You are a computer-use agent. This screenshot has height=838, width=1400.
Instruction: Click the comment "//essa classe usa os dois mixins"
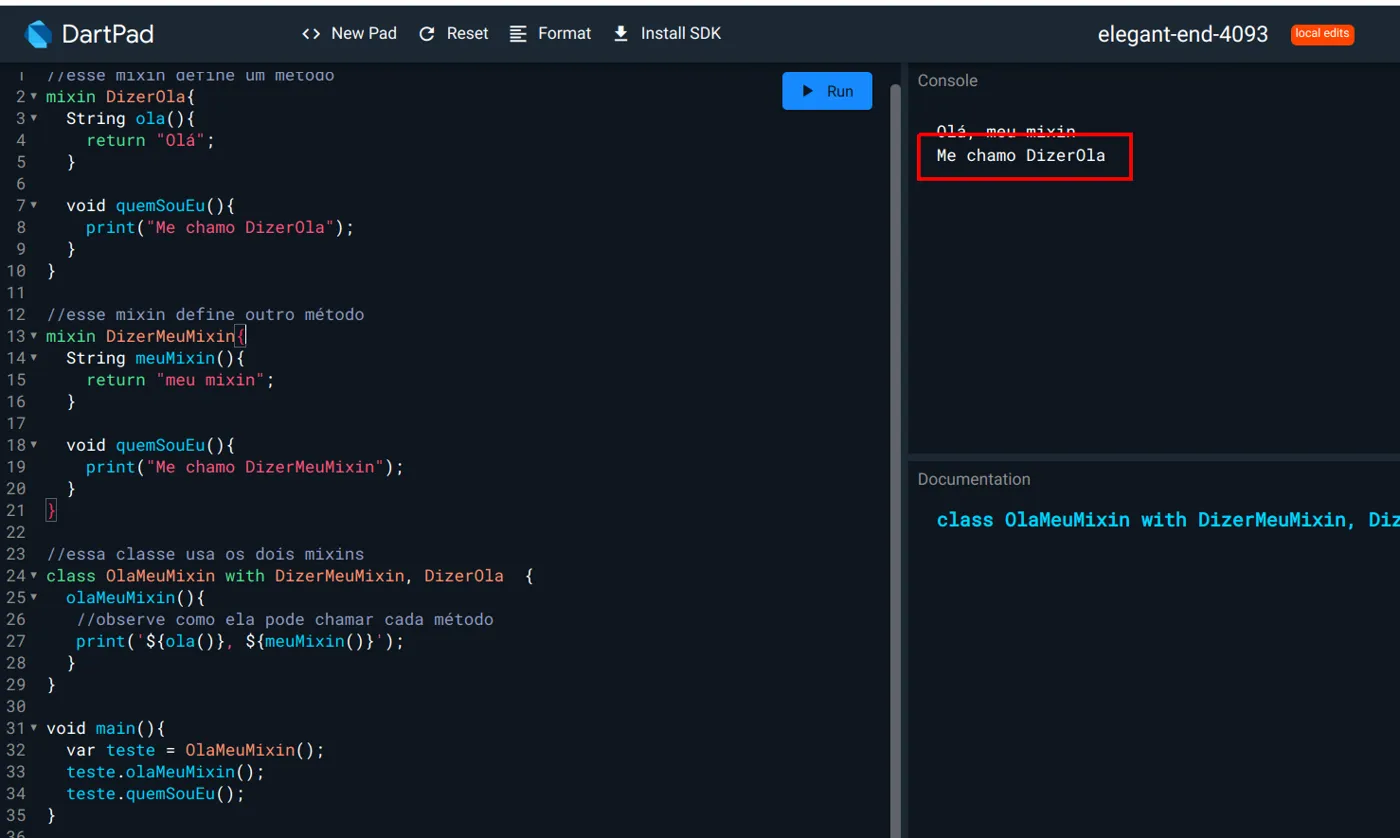point(205,554)
